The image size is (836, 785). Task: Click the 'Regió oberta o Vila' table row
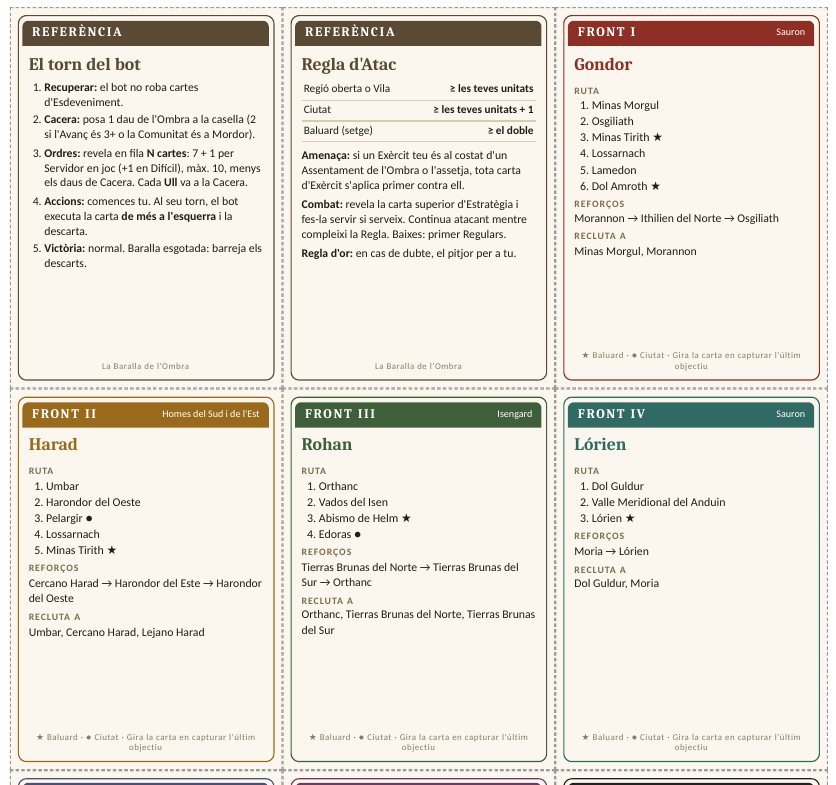[x=419, y=89]
